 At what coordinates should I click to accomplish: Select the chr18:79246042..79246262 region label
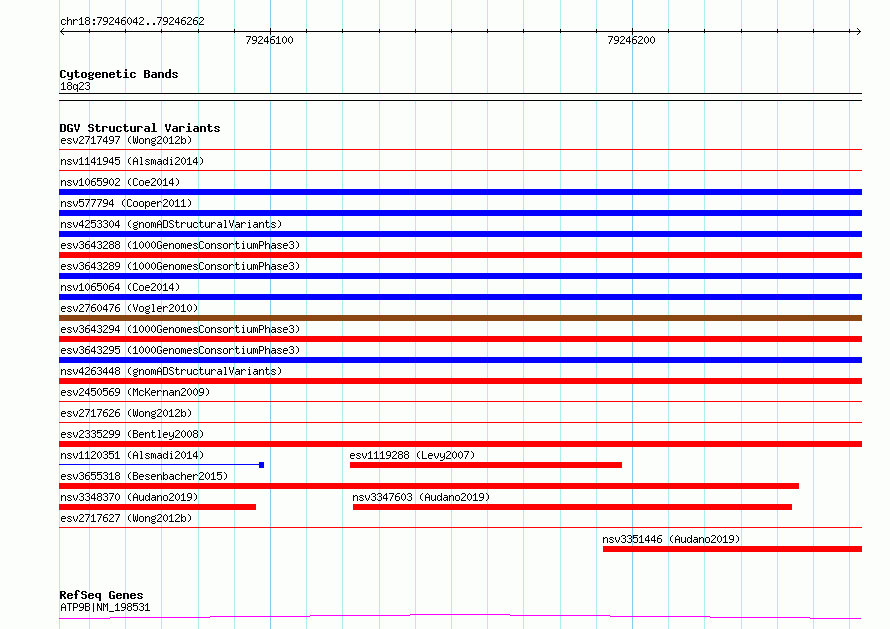click(x=132, y=22)
